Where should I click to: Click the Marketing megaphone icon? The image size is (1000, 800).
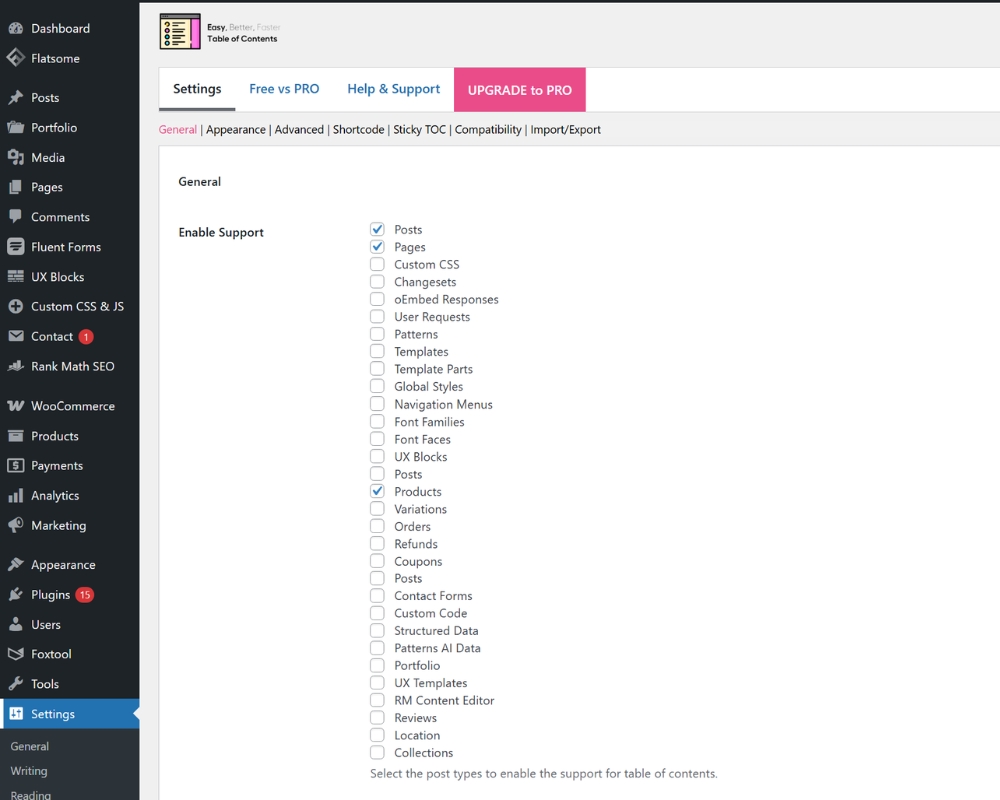(16, 525)
